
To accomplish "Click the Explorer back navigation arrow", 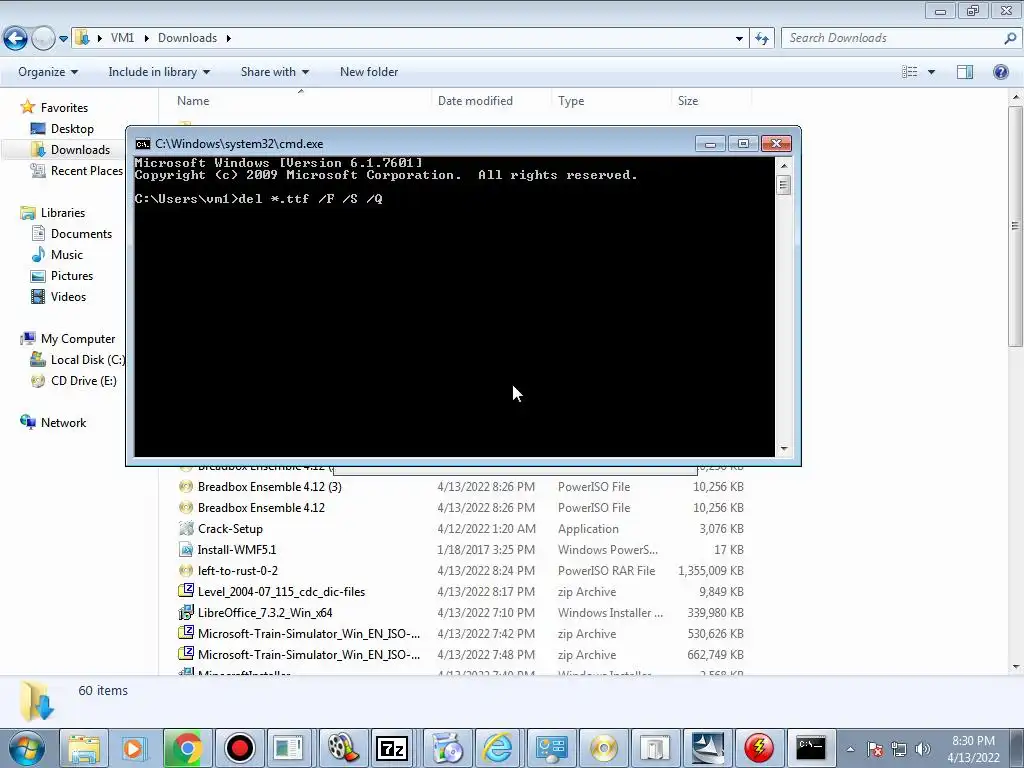I will pyautogui.click(x=16, y=39).
